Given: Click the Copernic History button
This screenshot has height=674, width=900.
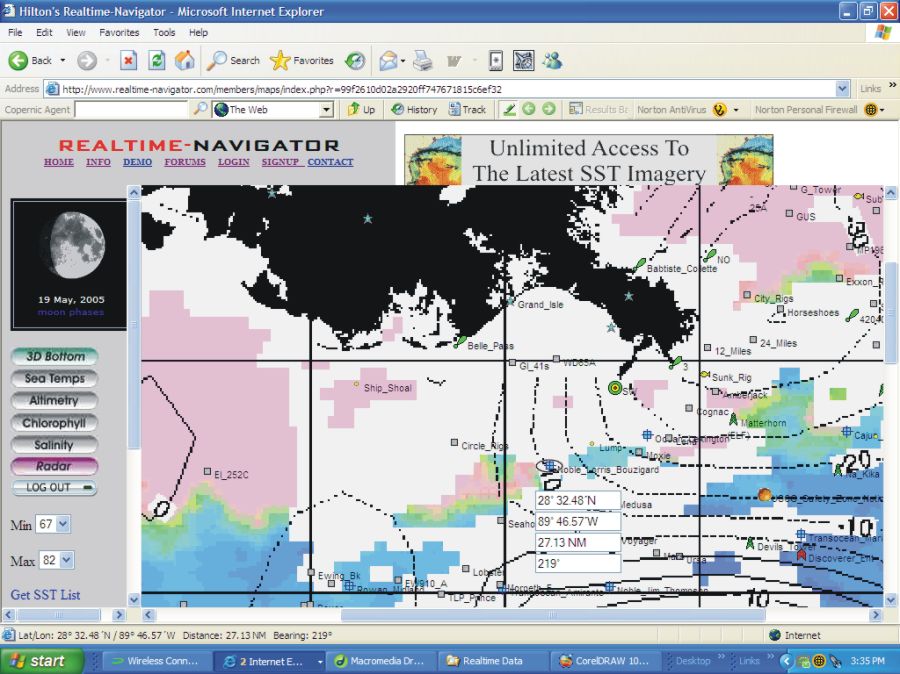Looking at the screenshot, I should [414, 109].
